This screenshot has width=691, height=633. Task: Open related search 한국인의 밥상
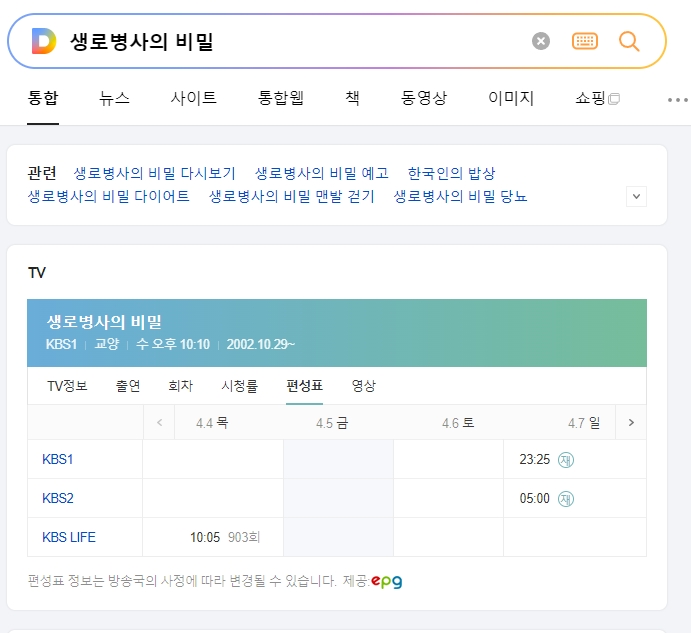451,173
